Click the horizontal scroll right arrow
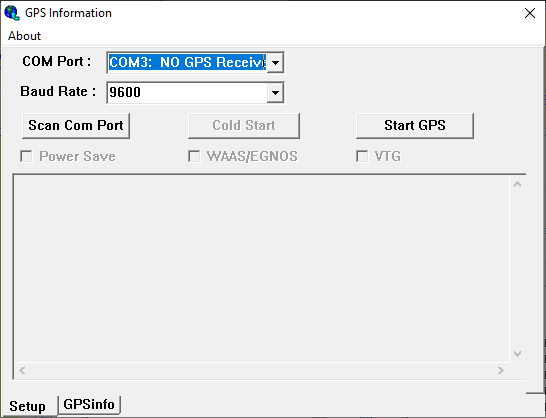This screenshot has height=418, width=546. click(x=501, y=370)
